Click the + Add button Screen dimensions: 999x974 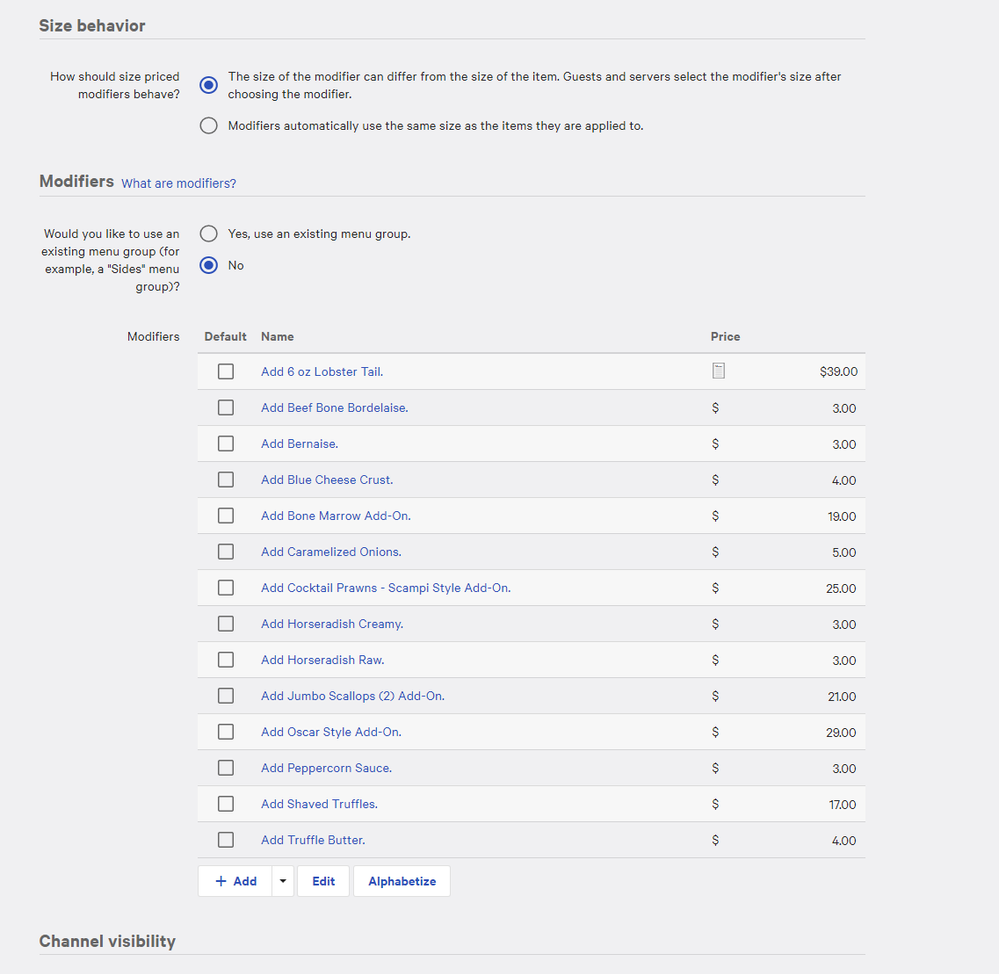[x=236, y=881]
